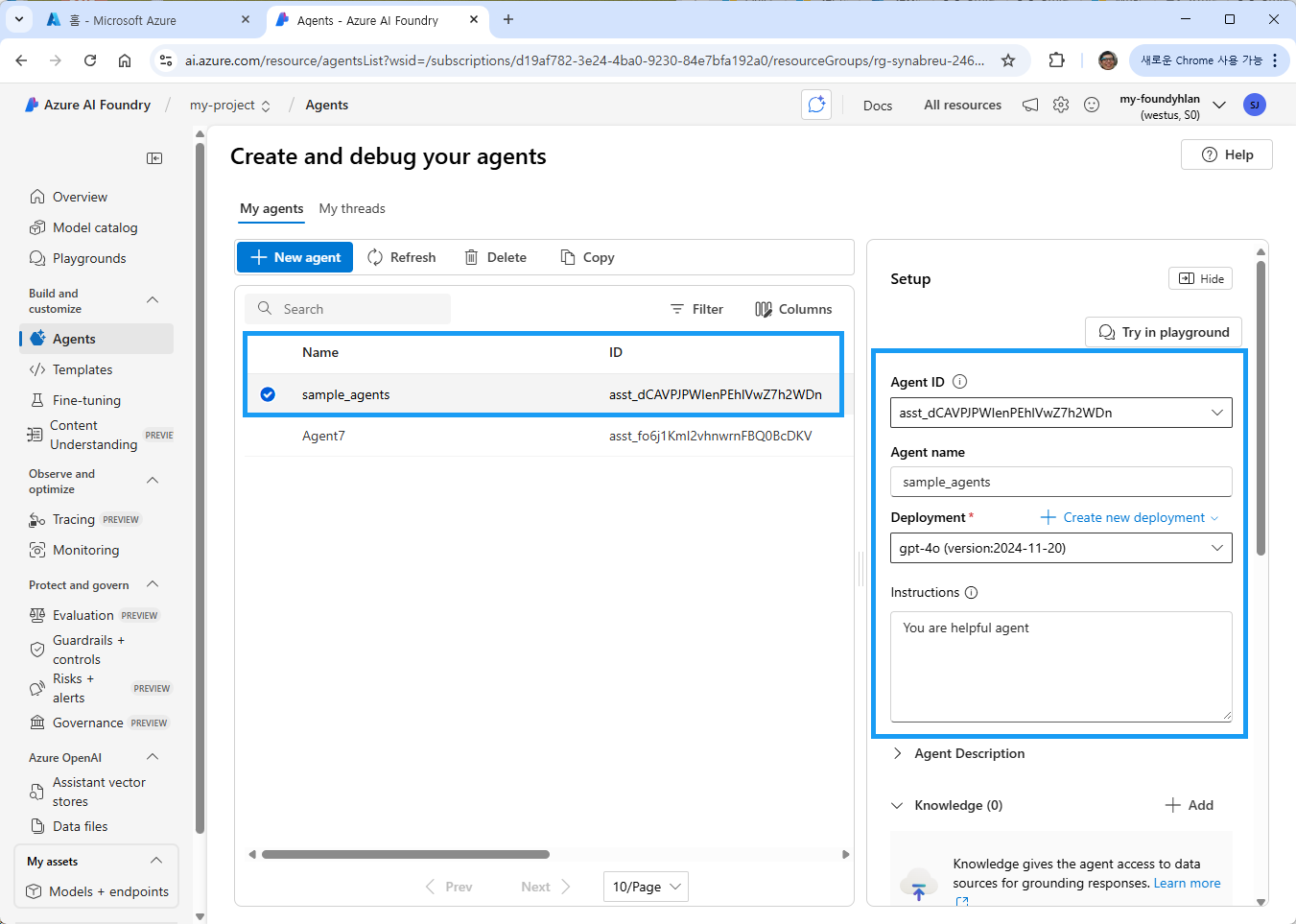The image size is (1296, 924).
Task: Open my-foundyhlan resource dropdown chevron
Action: [1219, 105]
